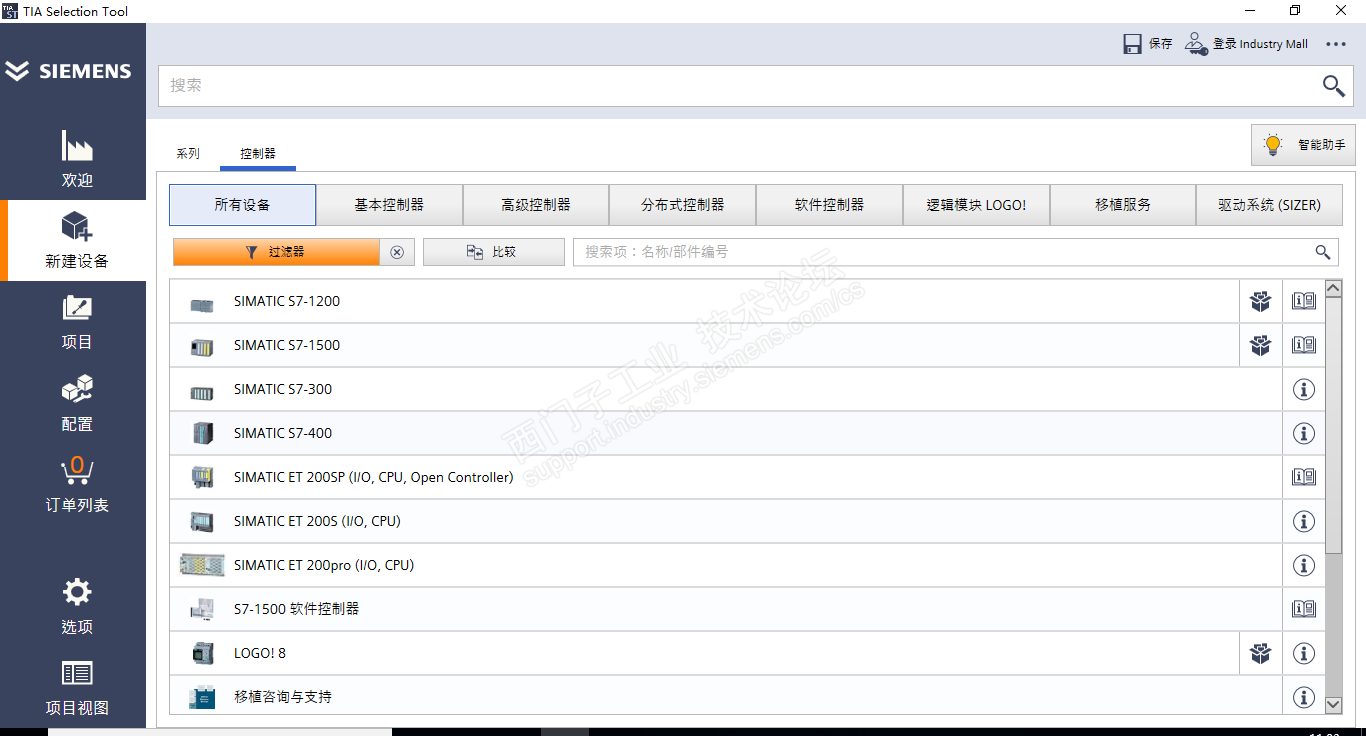Click the configure icon for SIMATIC S7-1500
The width and height of the screenshot is (1366, 736).
point(1260,345)
